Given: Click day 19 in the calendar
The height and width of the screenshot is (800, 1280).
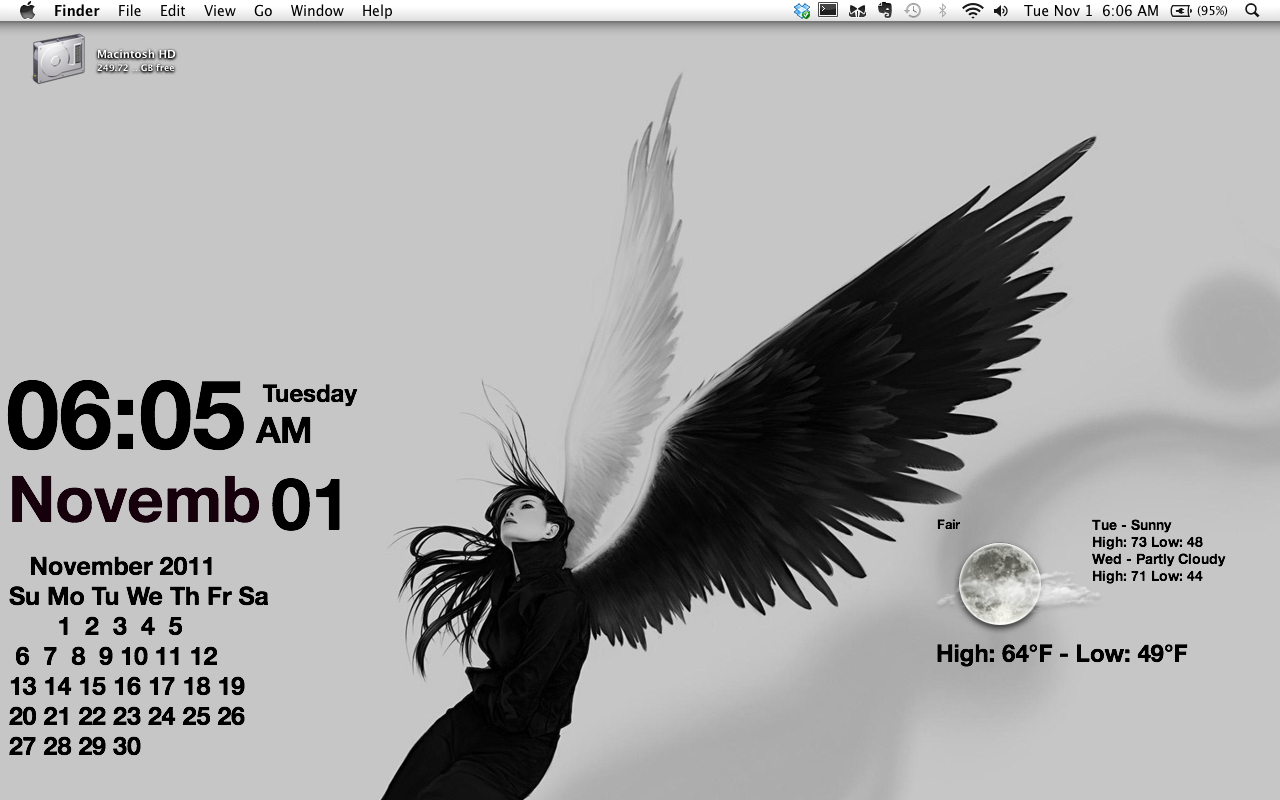Looking at the screenshot, I should pos(231,687).
